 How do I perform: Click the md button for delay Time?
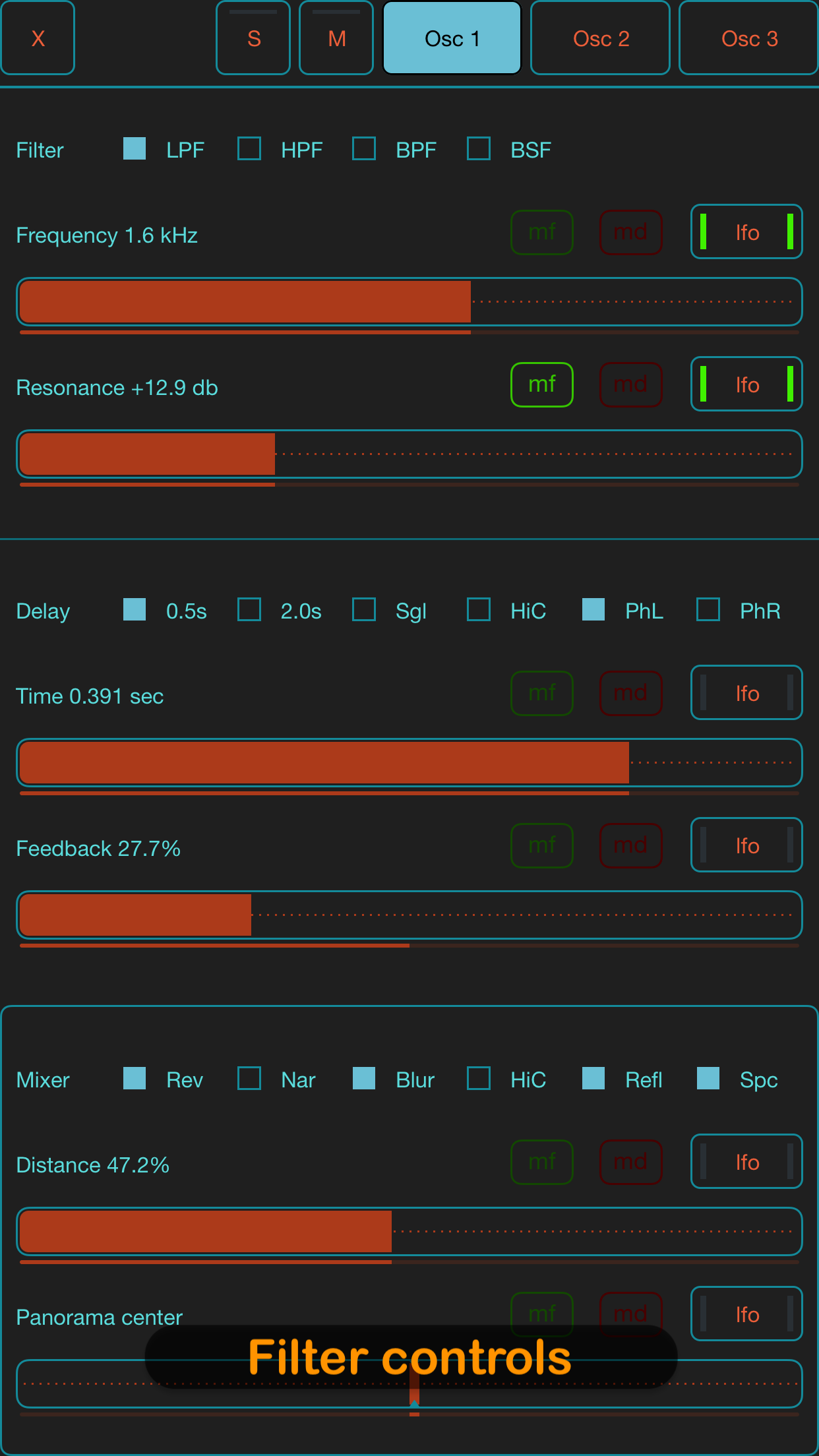(x=630, y=693)
